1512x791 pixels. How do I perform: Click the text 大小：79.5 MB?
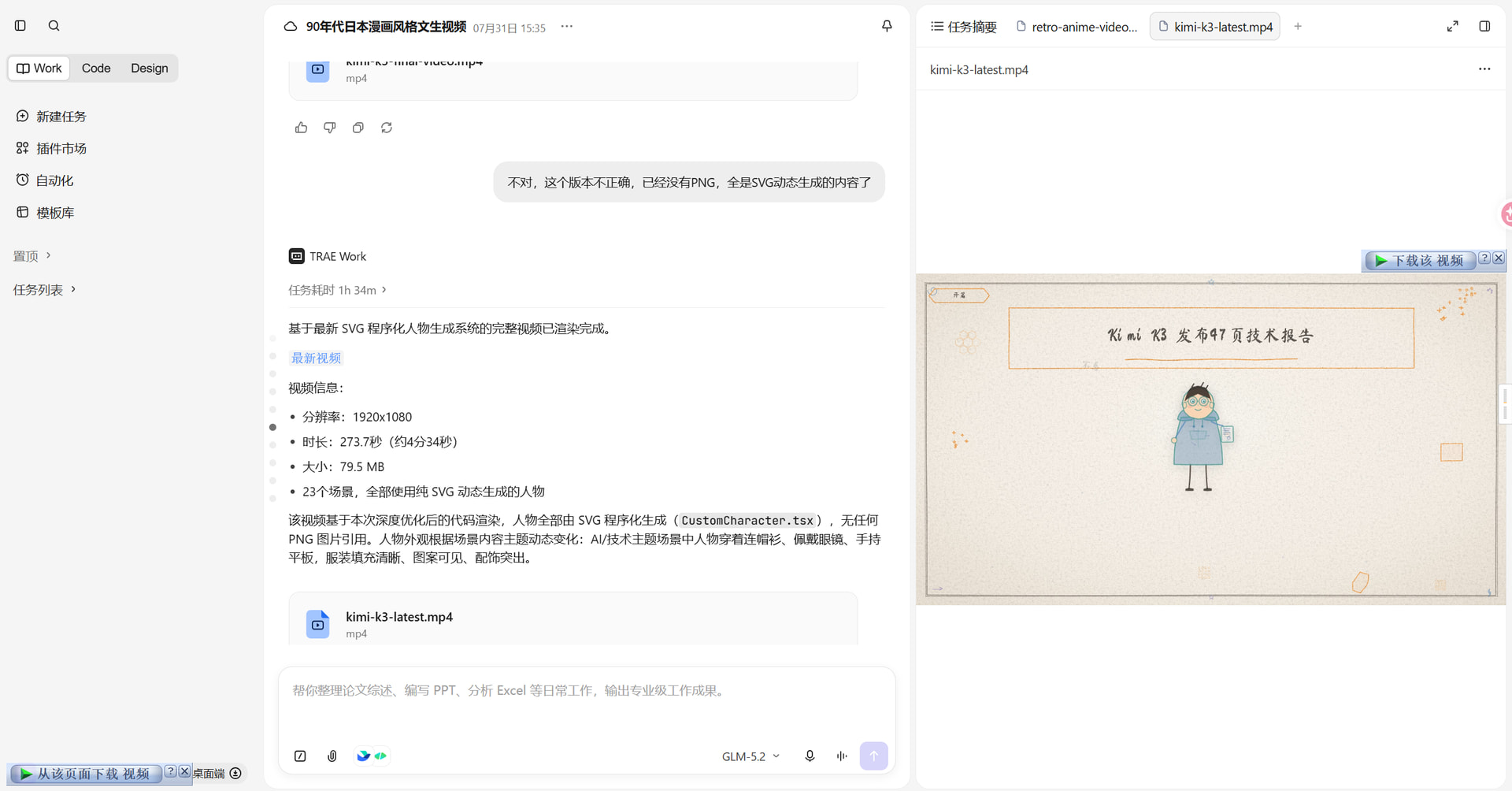tap(343, 467)
